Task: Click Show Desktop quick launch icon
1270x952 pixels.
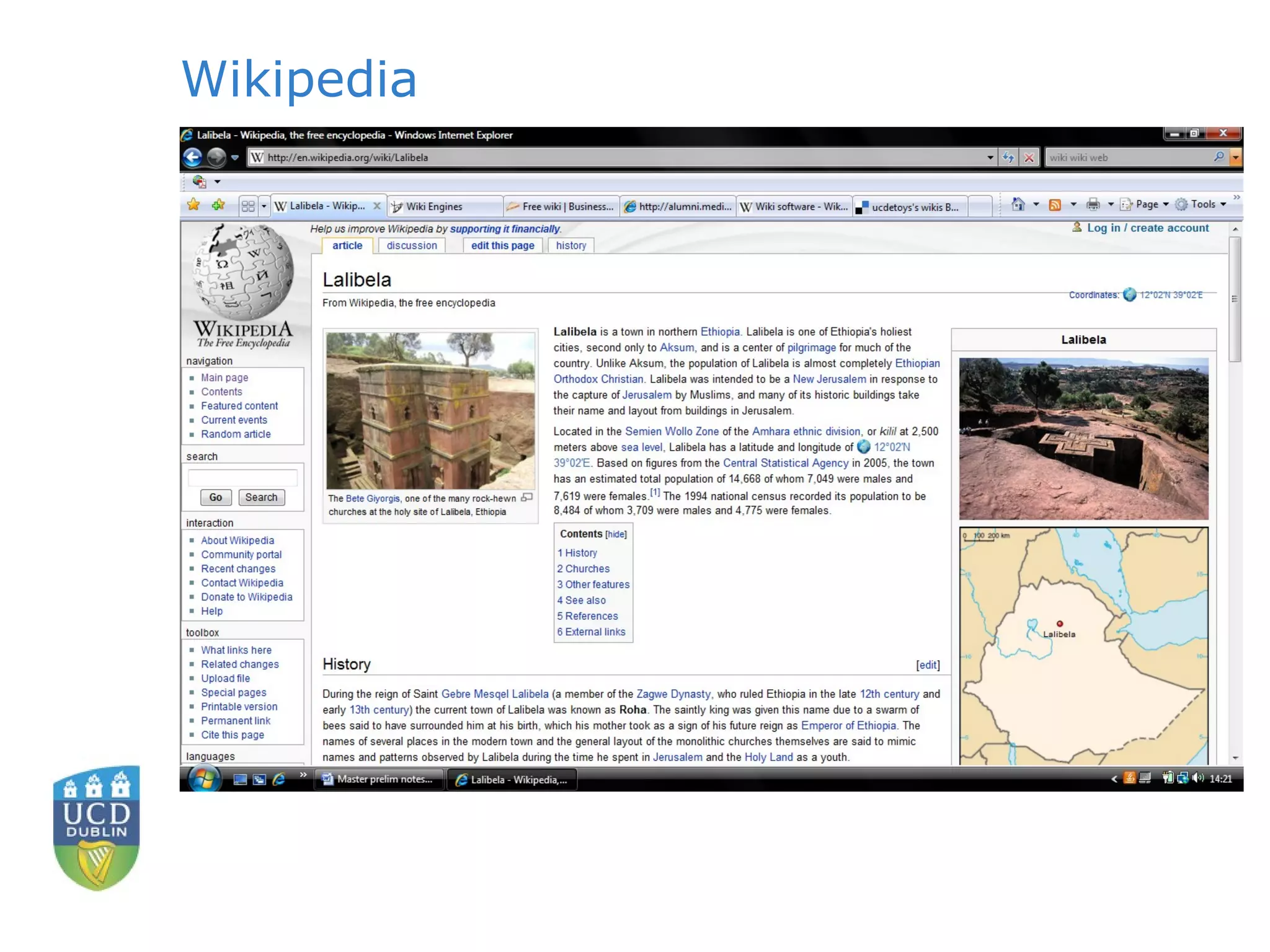Action: point(241,780)
